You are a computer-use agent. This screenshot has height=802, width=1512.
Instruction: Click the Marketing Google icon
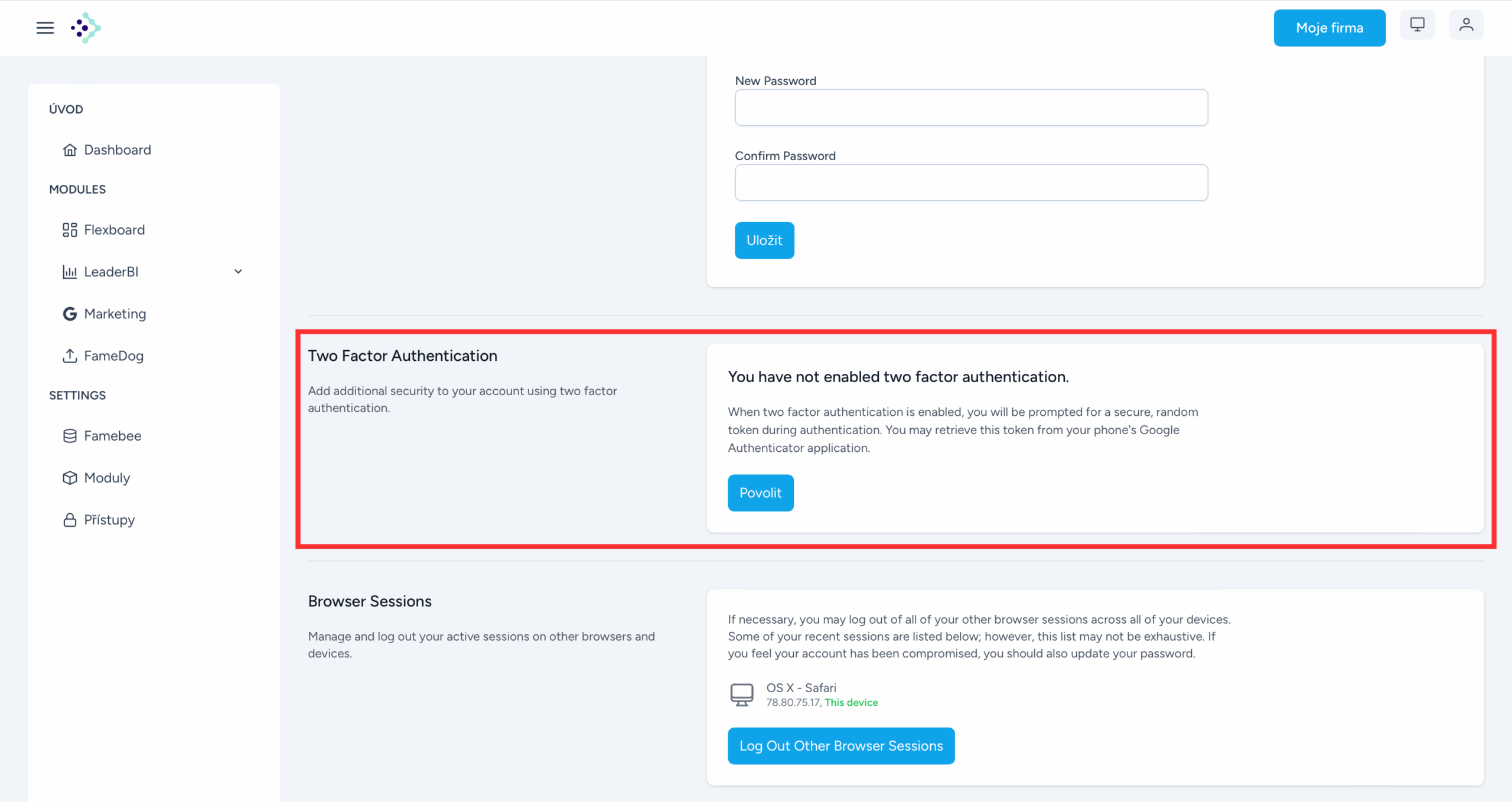coord(70,314)
